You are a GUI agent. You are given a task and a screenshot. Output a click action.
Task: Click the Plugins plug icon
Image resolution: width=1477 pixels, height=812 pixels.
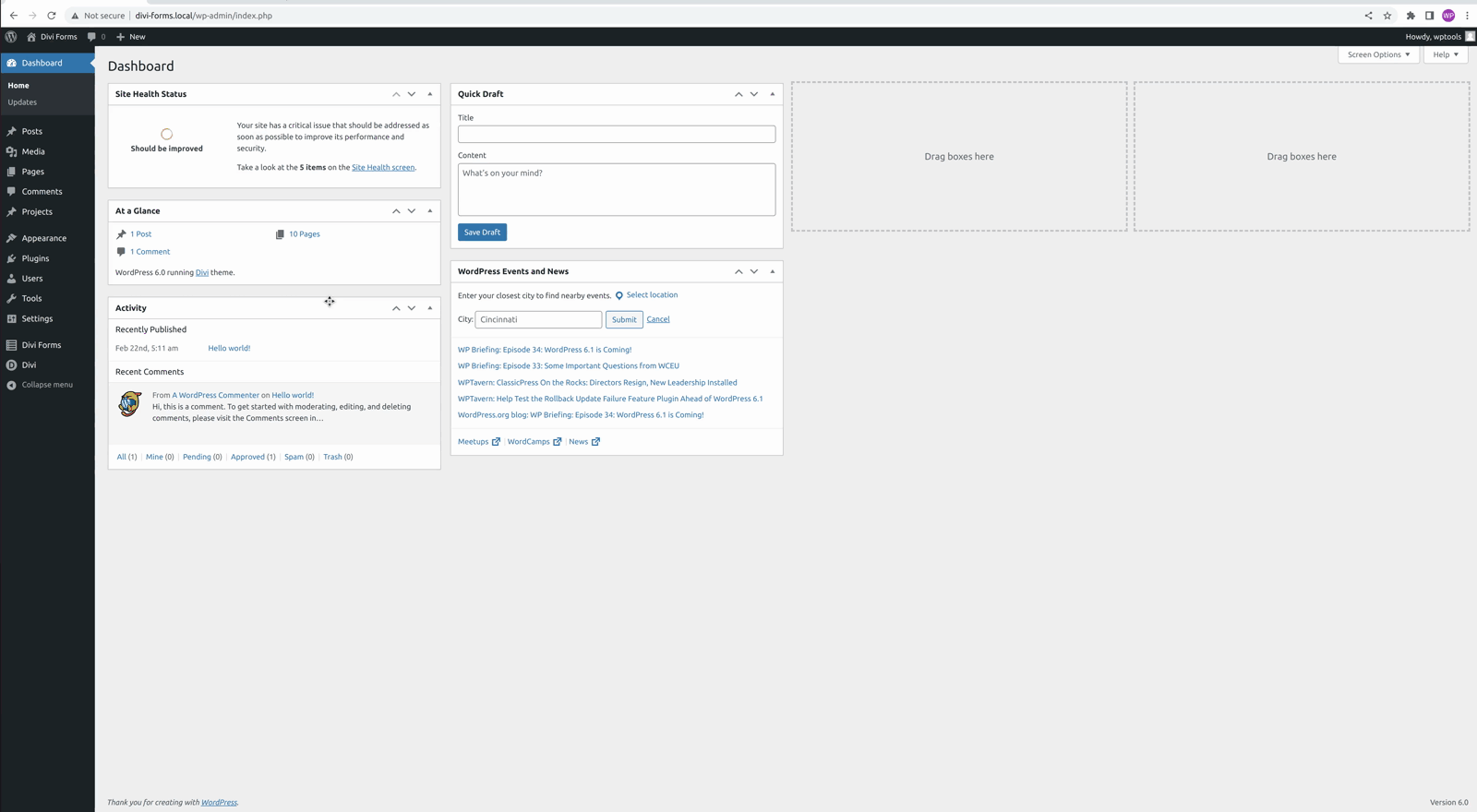click(x=11, y=258)
